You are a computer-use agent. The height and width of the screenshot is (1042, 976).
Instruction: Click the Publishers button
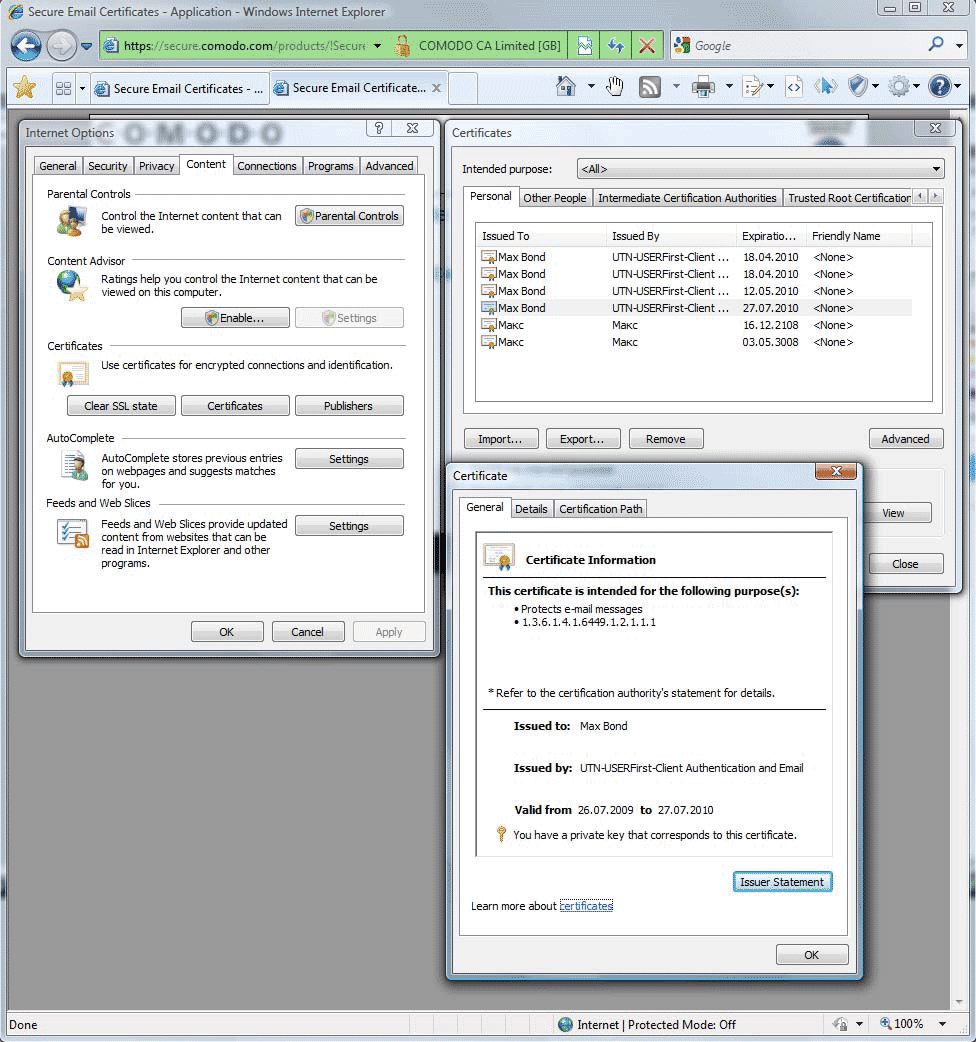[349, 405]
